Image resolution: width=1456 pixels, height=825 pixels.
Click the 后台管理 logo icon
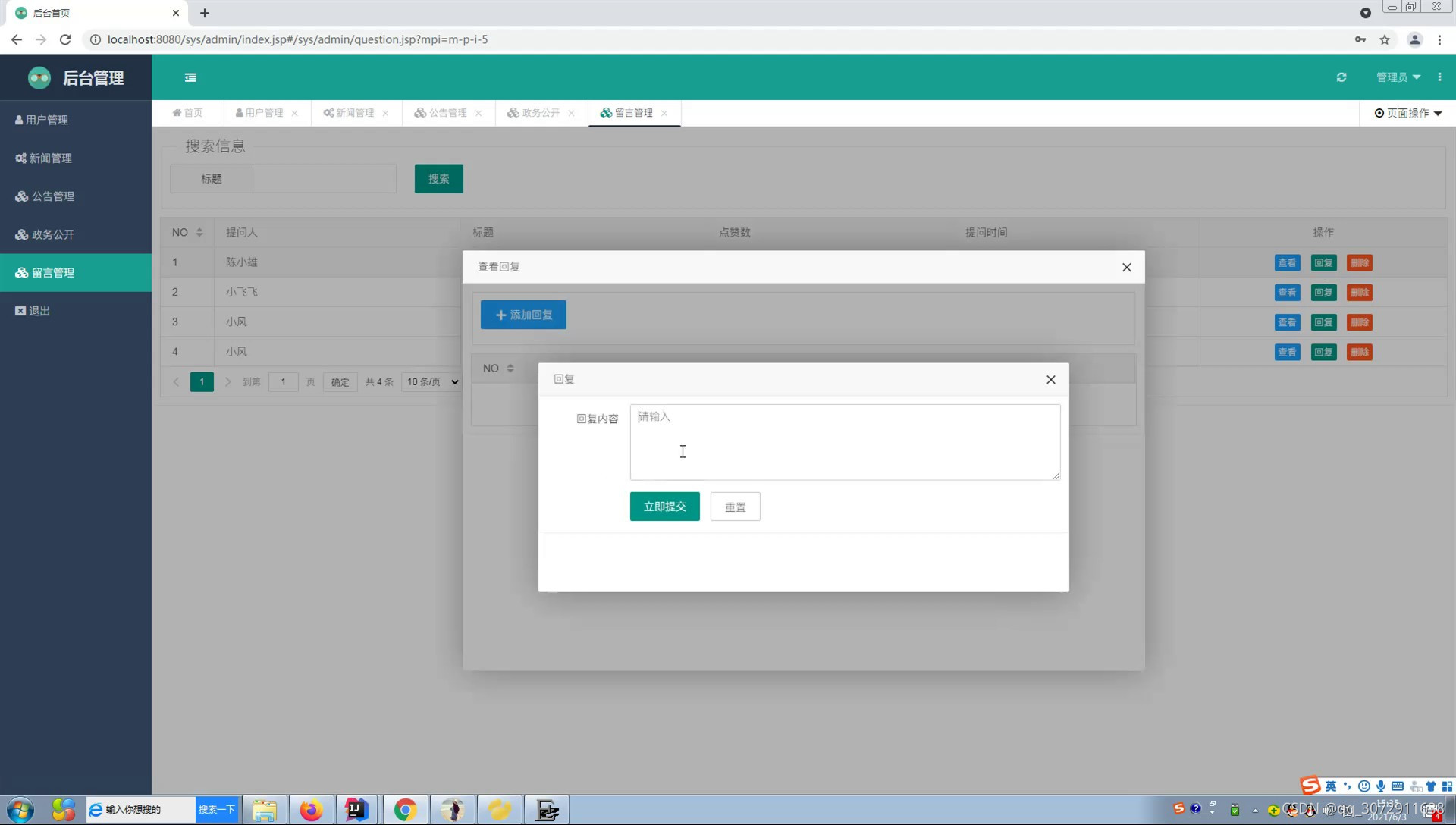pos(39,77)
